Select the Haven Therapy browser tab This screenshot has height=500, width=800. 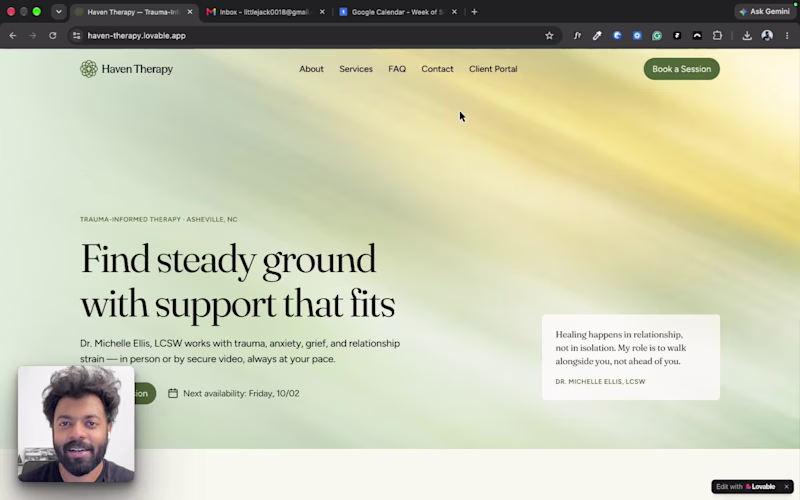(x=134, y=12)
